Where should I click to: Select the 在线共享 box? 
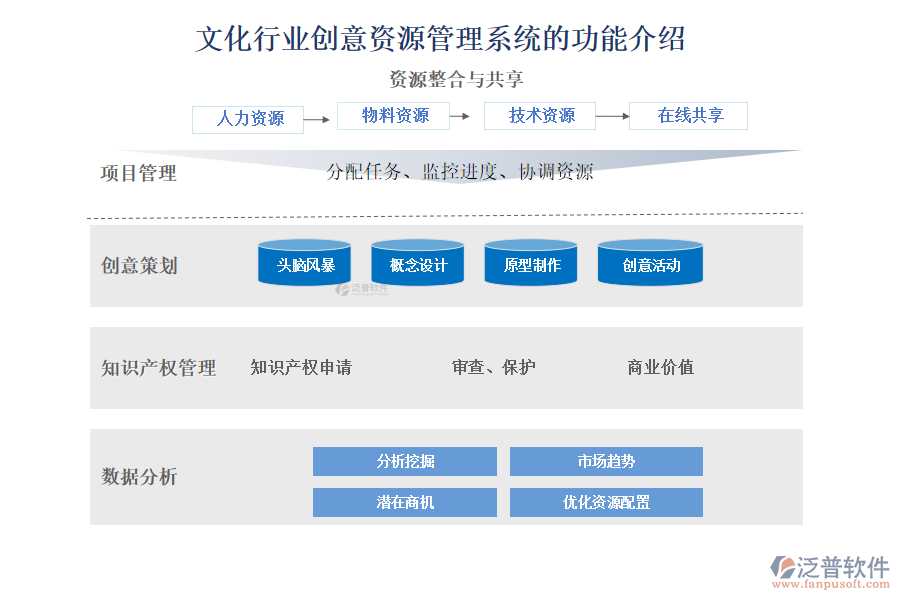click(688, 116)
